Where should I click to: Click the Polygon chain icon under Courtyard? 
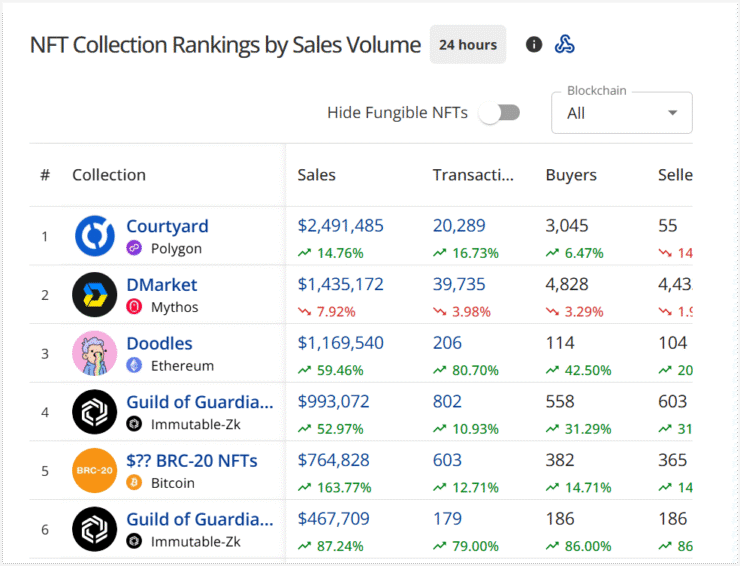coord(134,248)
